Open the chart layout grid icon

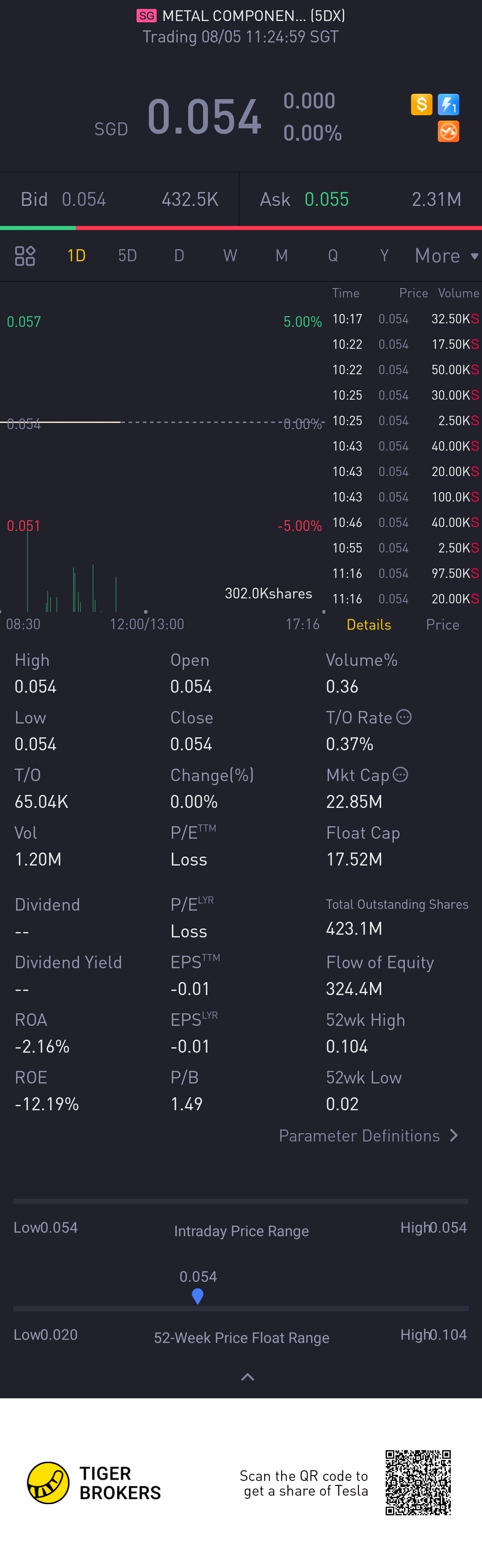(25, 255)
